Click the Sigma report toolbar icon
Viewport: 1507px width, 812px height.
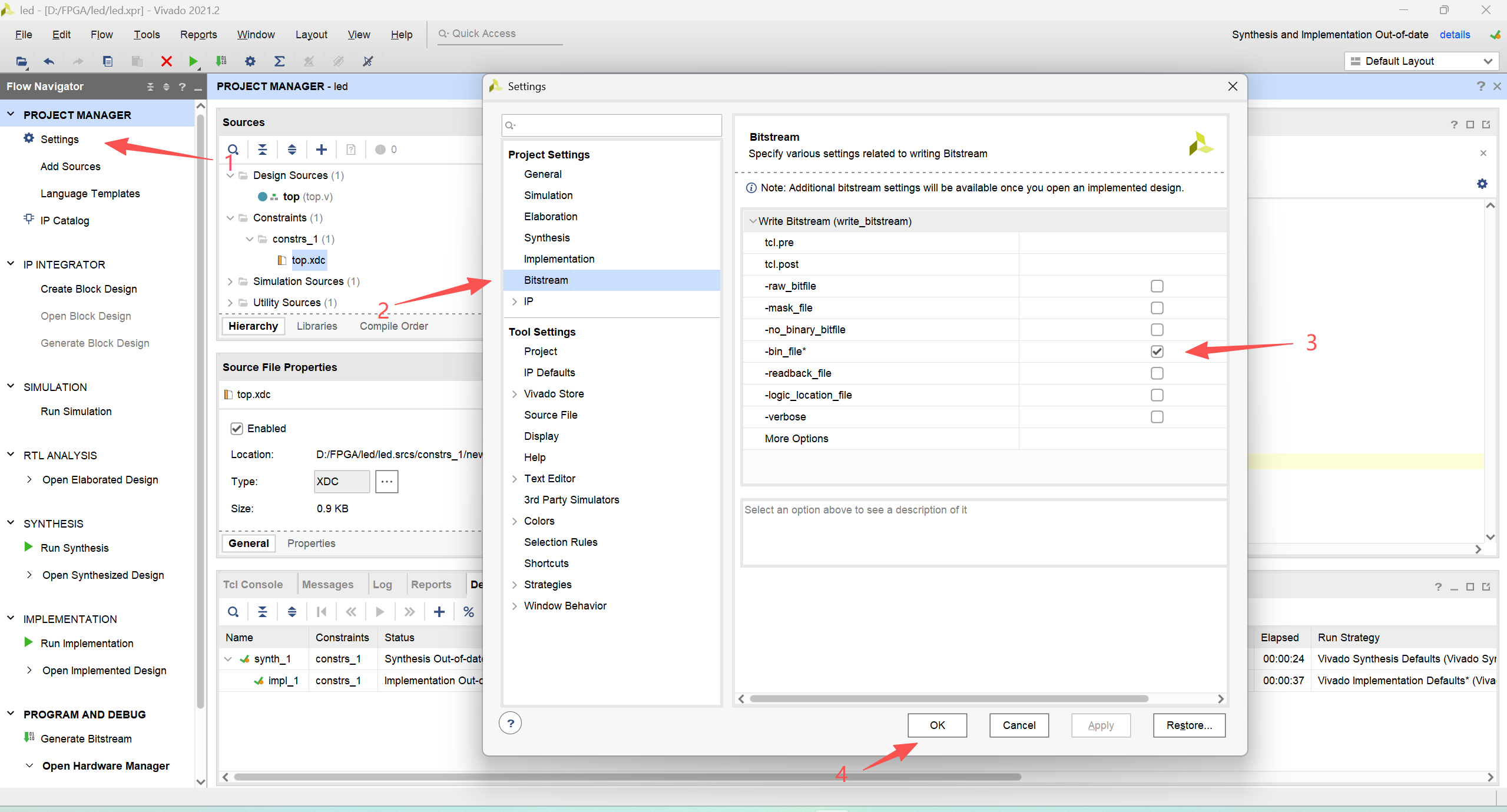tap(280, 61)
